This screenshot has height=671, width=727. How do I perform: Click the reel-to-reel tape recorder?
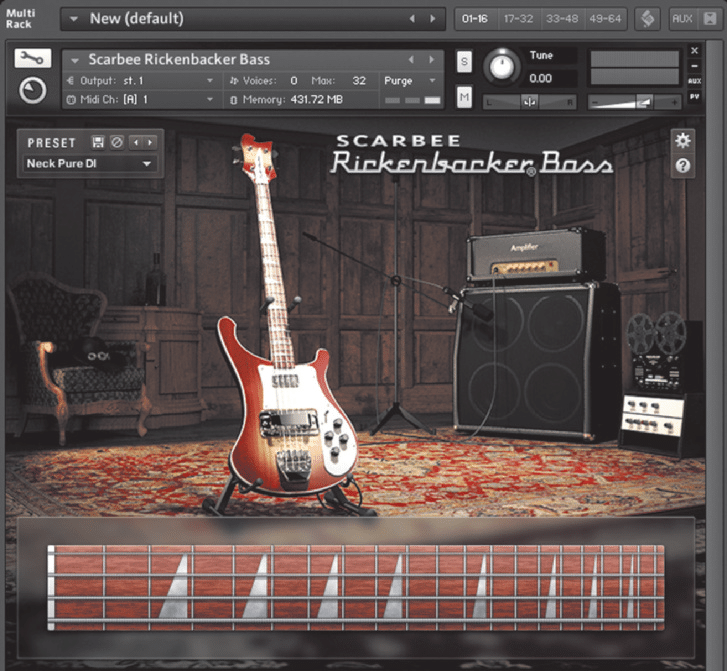click(x=656, y=352)
